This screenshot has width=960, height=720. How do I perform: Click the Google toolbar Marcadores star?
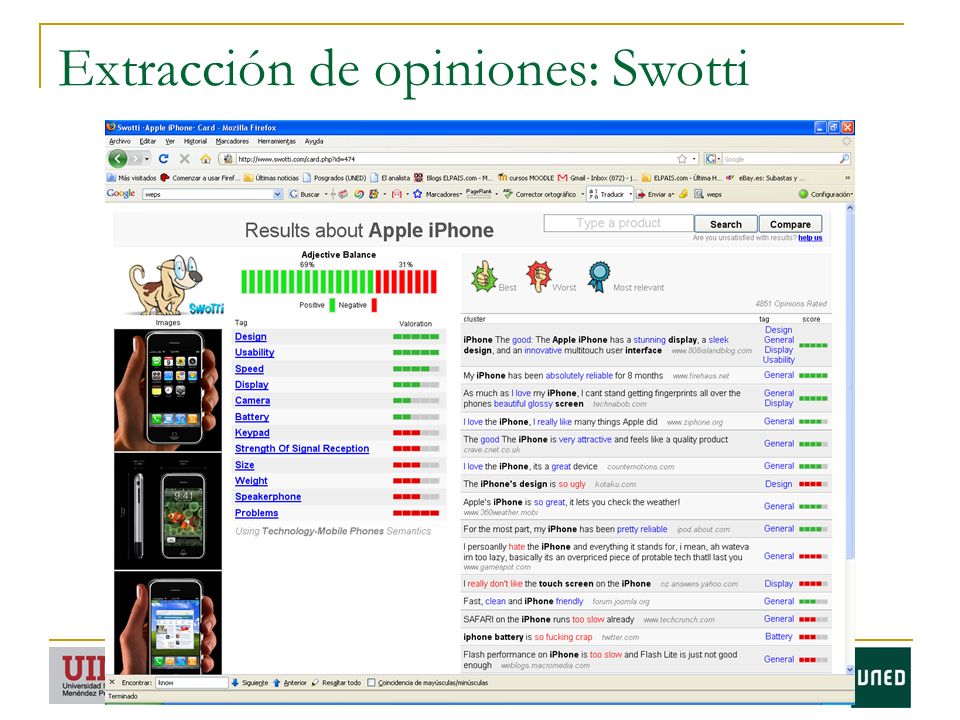(418, 194)
